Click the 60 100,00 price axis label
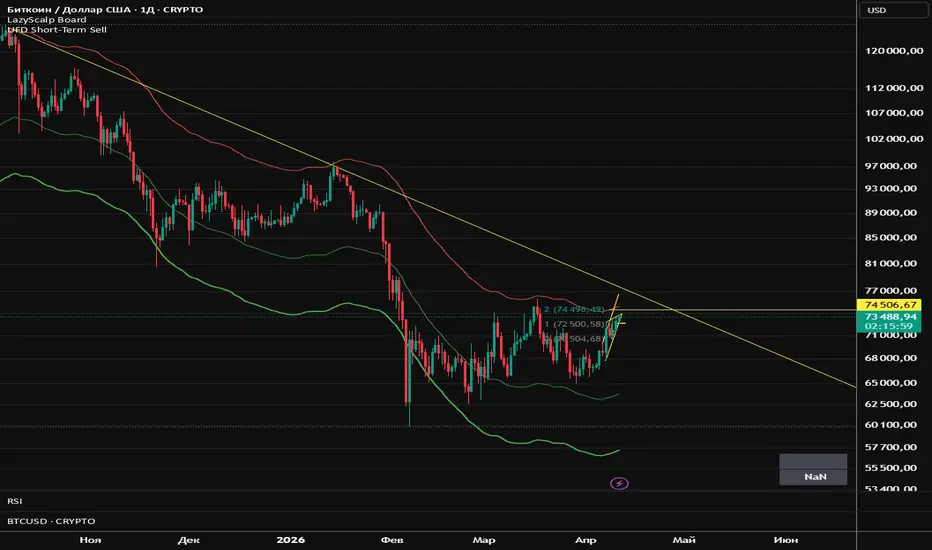This screenshot has height=550, width=932. (891, 425)
